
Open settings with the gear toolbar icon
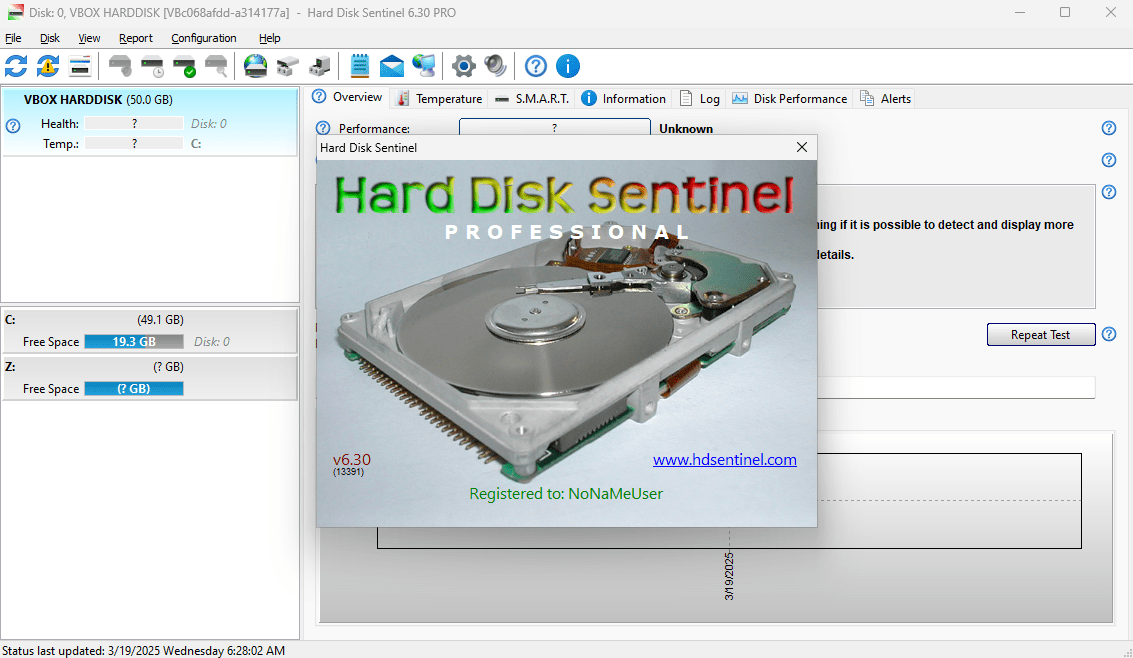[x=463, y=66]
